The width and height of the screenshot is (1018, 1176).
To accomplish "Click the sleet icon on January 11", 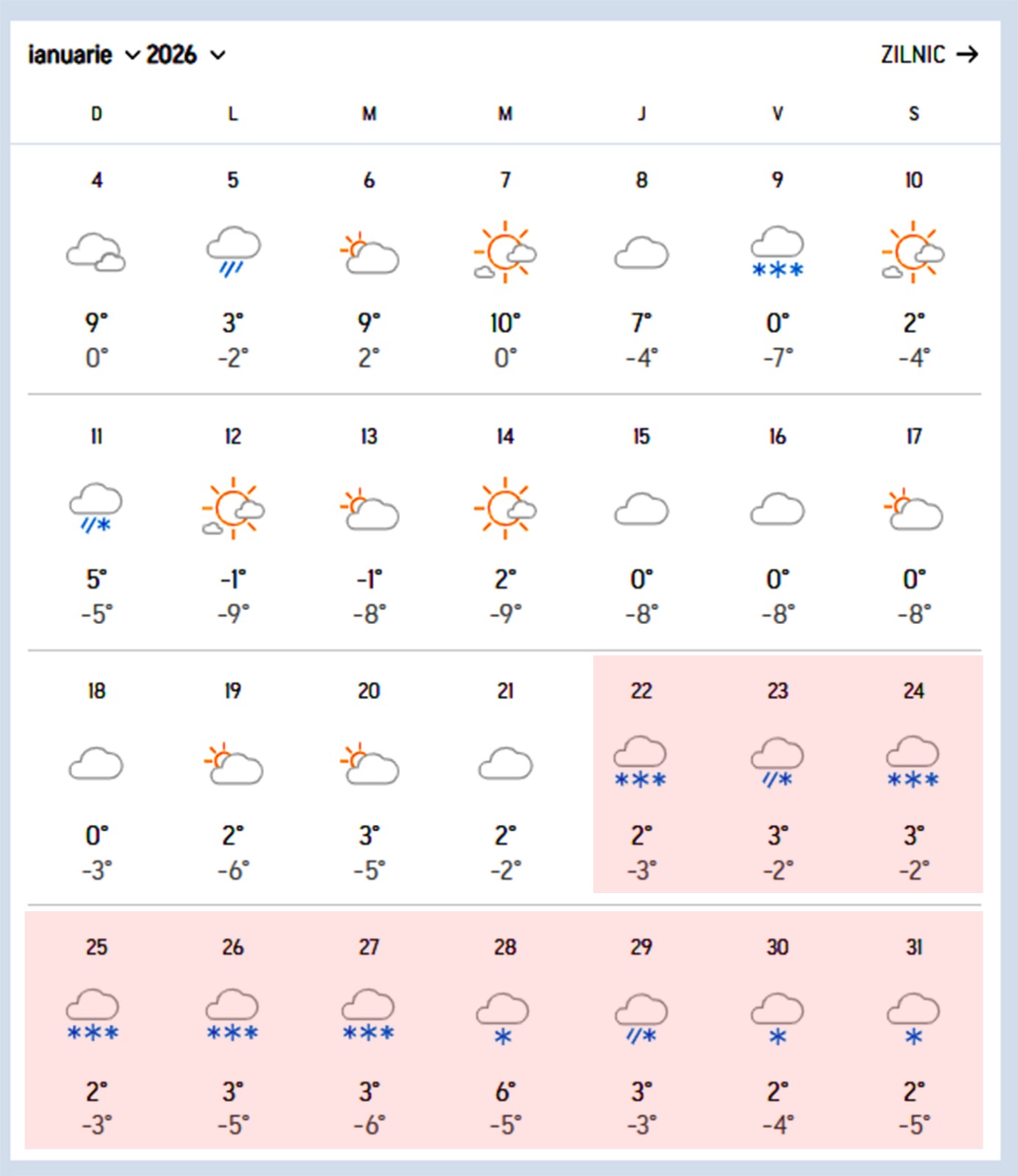I will (x=96, y=508).
